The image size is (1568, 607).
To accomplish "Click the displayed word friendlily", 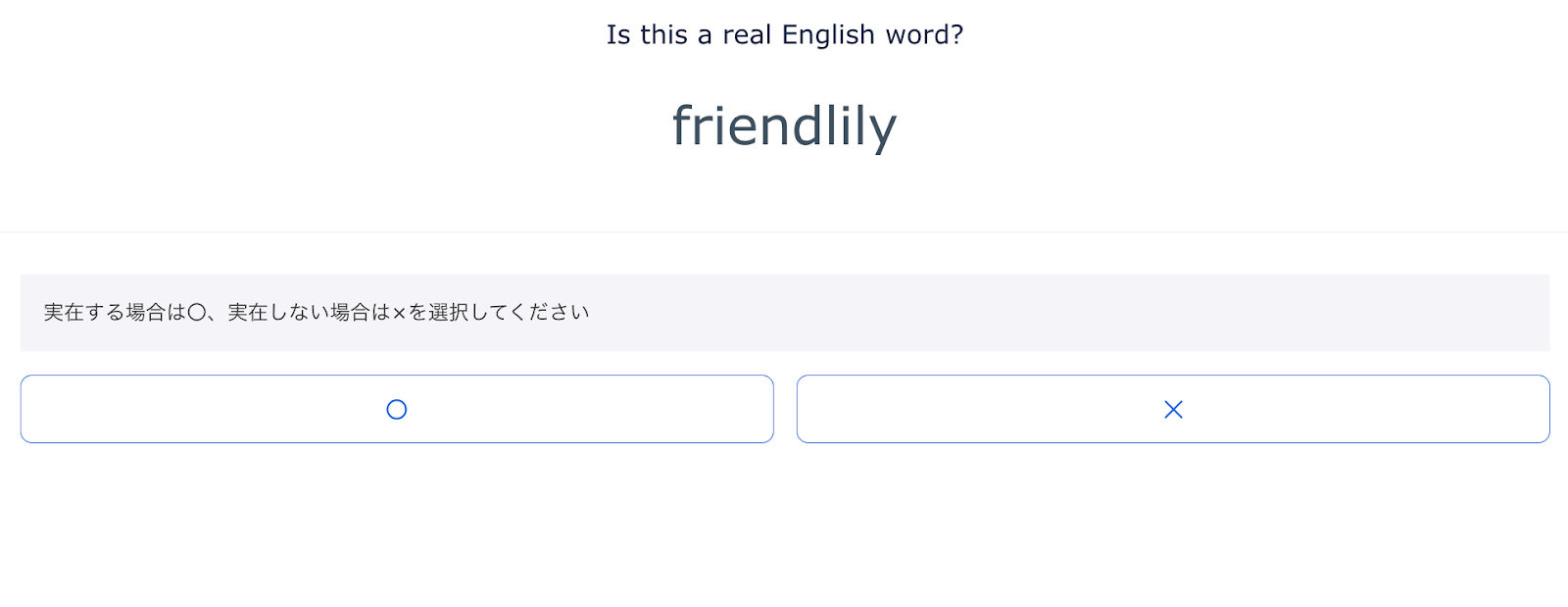I will coord(784,127).
